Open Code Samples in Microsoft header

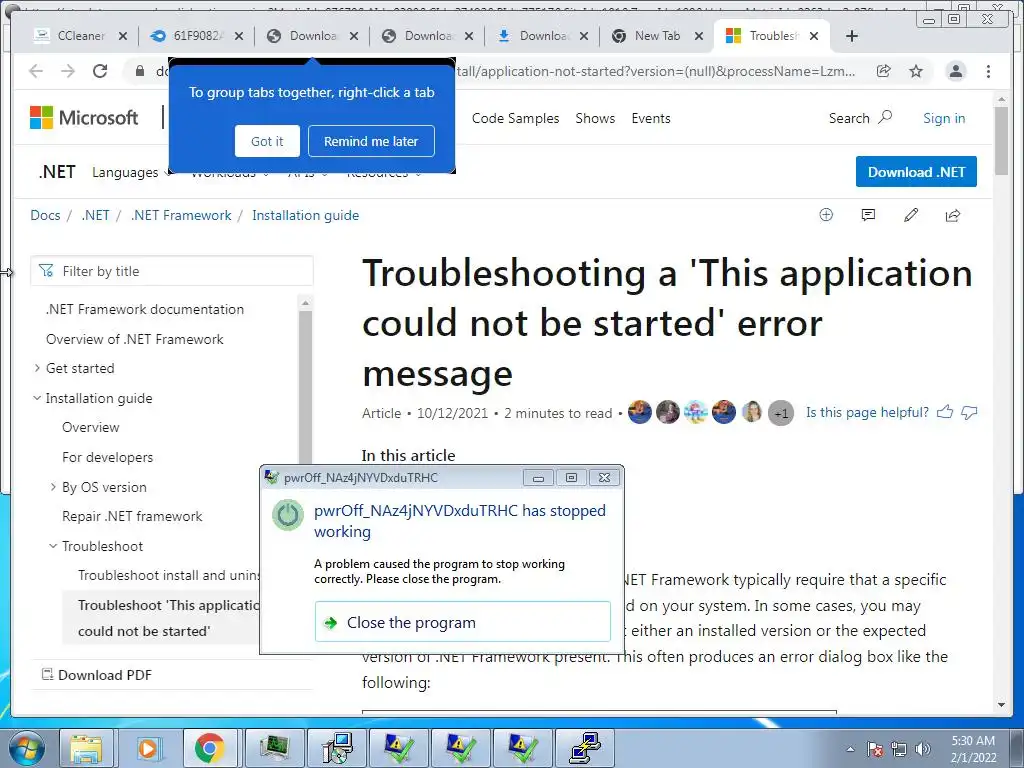click(x=515, y=118)
